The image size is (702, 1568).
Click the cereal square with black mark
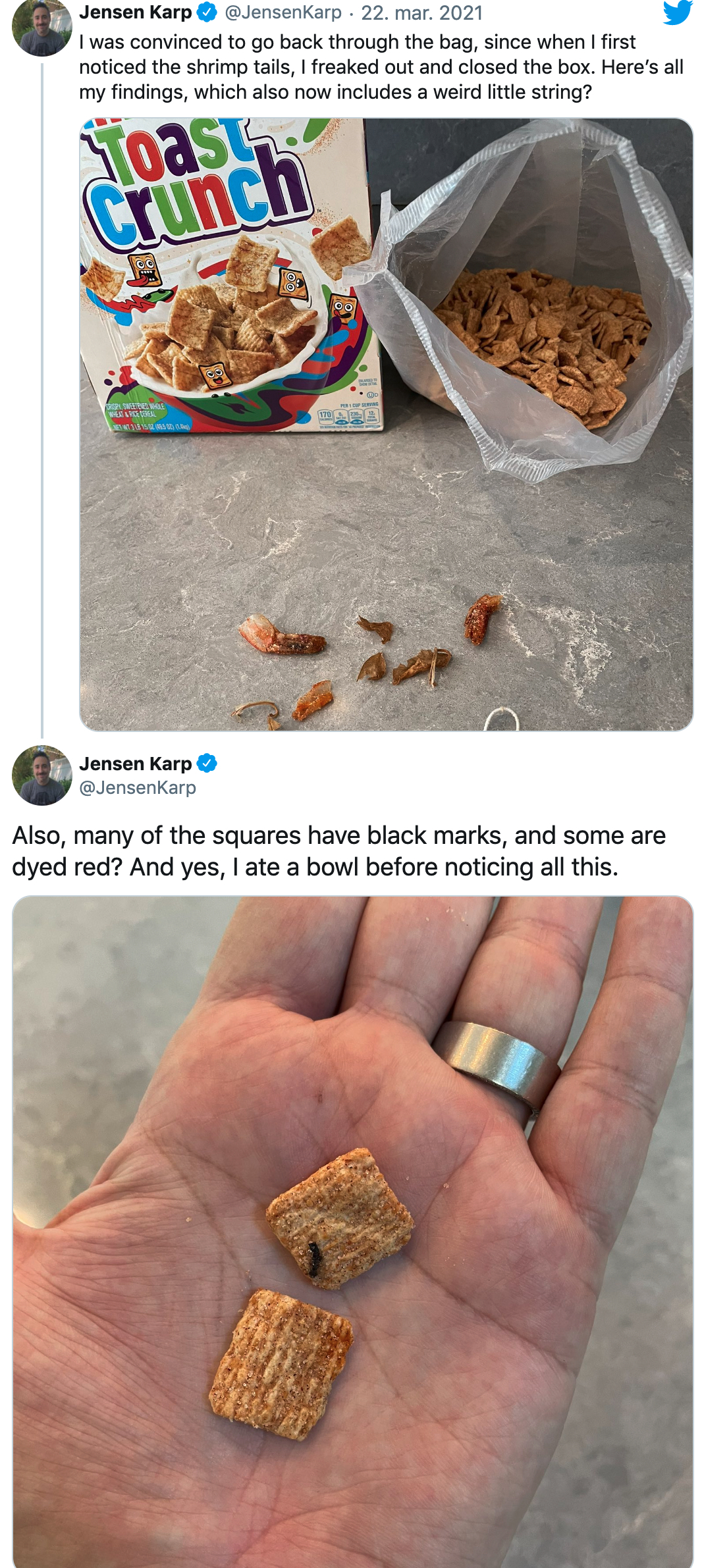[339, 1218]
